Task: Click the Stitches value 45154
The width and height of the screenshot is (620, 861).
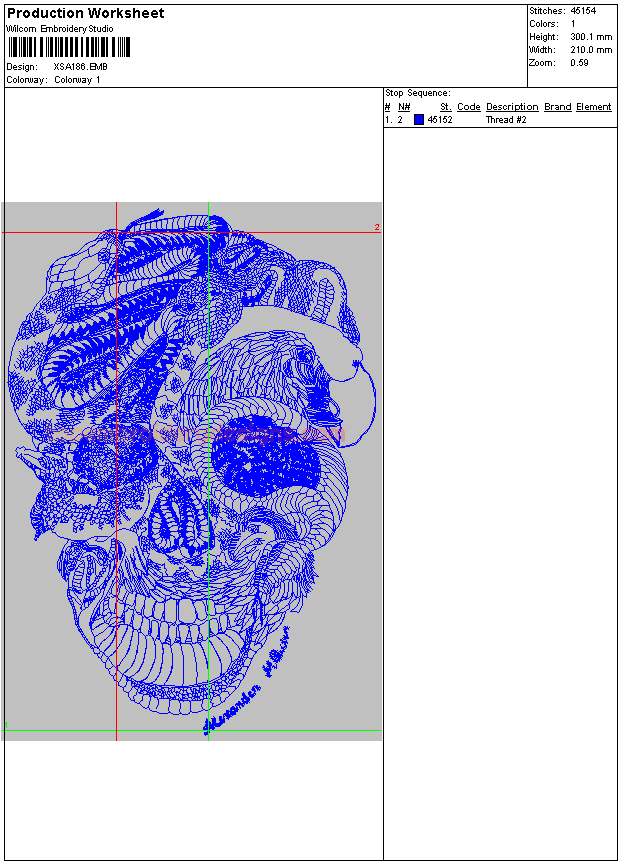Action: pos(583,11)
